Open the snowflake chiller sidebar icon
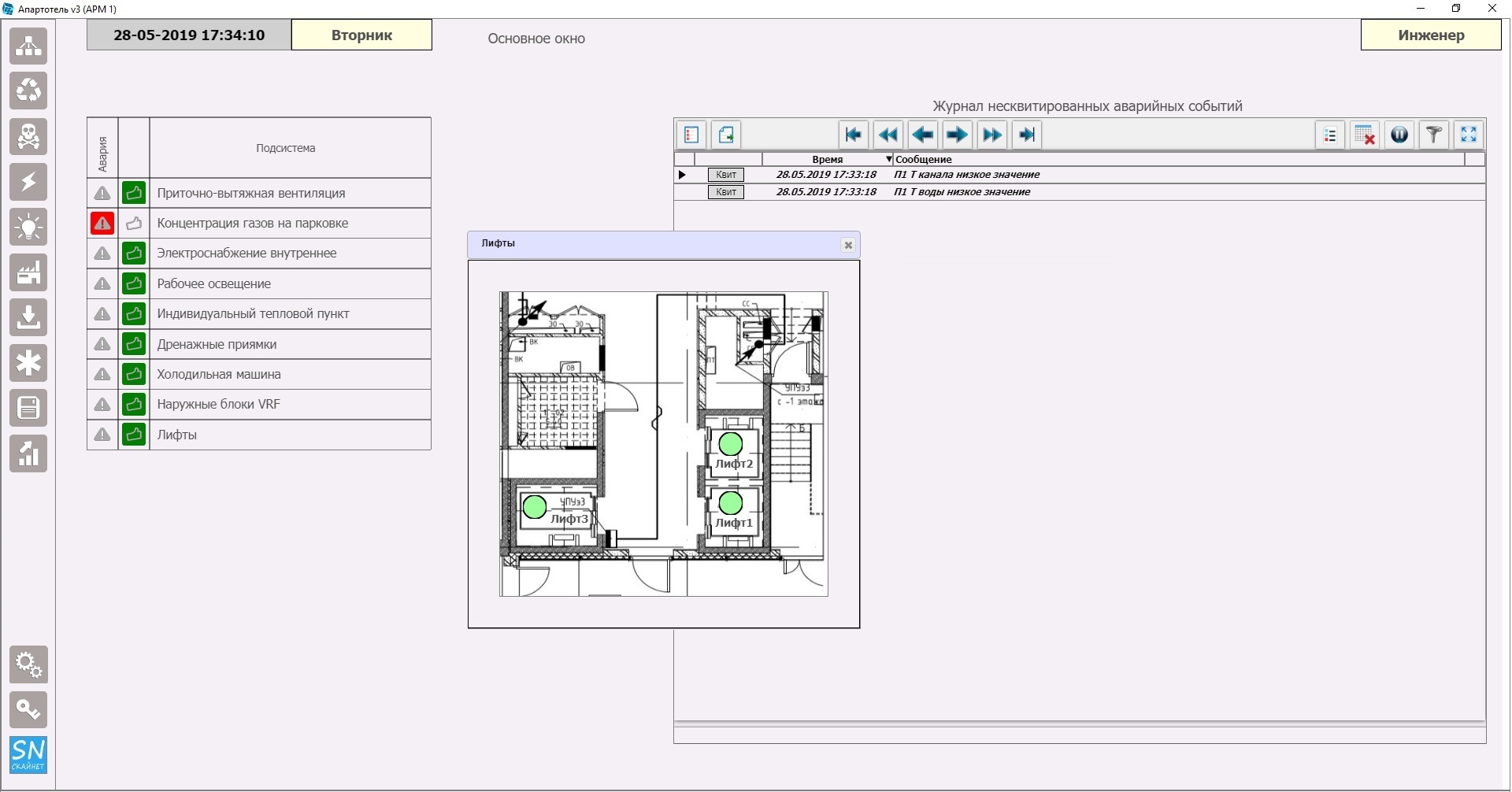Image resolution: width=1512 pixels, height=792 pixels. tap(28, 364)
